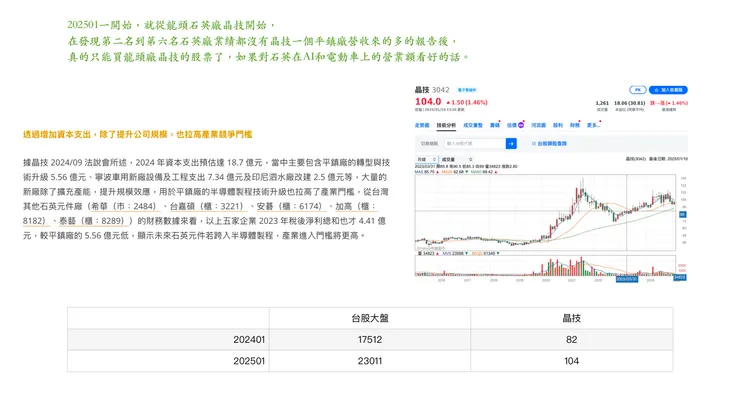
Task: Click table cell 82
Action: coord(572,340)
